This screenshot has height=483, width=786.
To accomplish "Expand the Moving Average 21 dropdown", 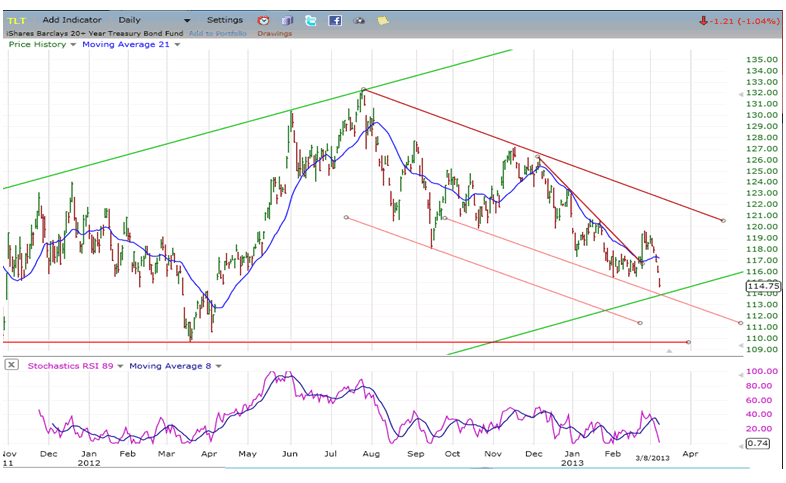I will (x=177, y=44).
